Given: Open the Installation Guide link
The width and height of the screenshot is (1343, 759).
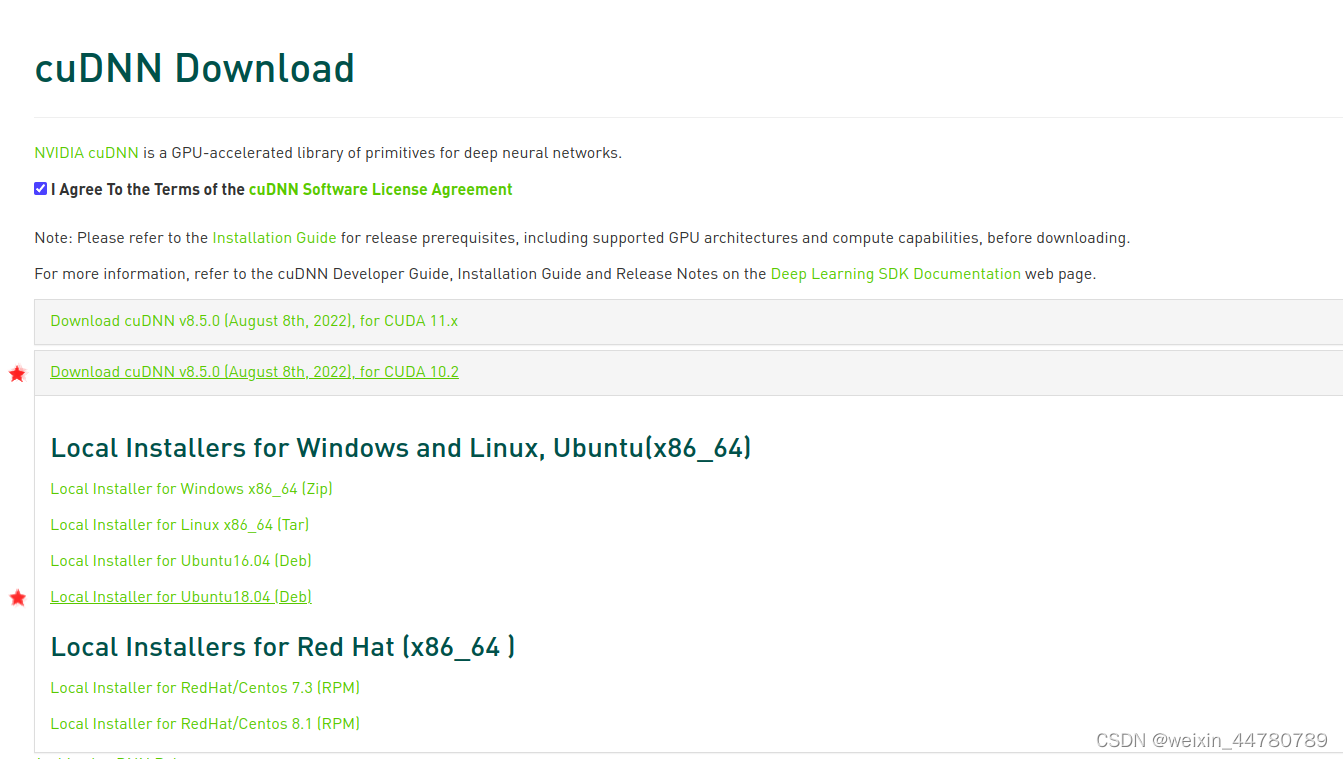Looking at the screenshot, I should point(274,238).
